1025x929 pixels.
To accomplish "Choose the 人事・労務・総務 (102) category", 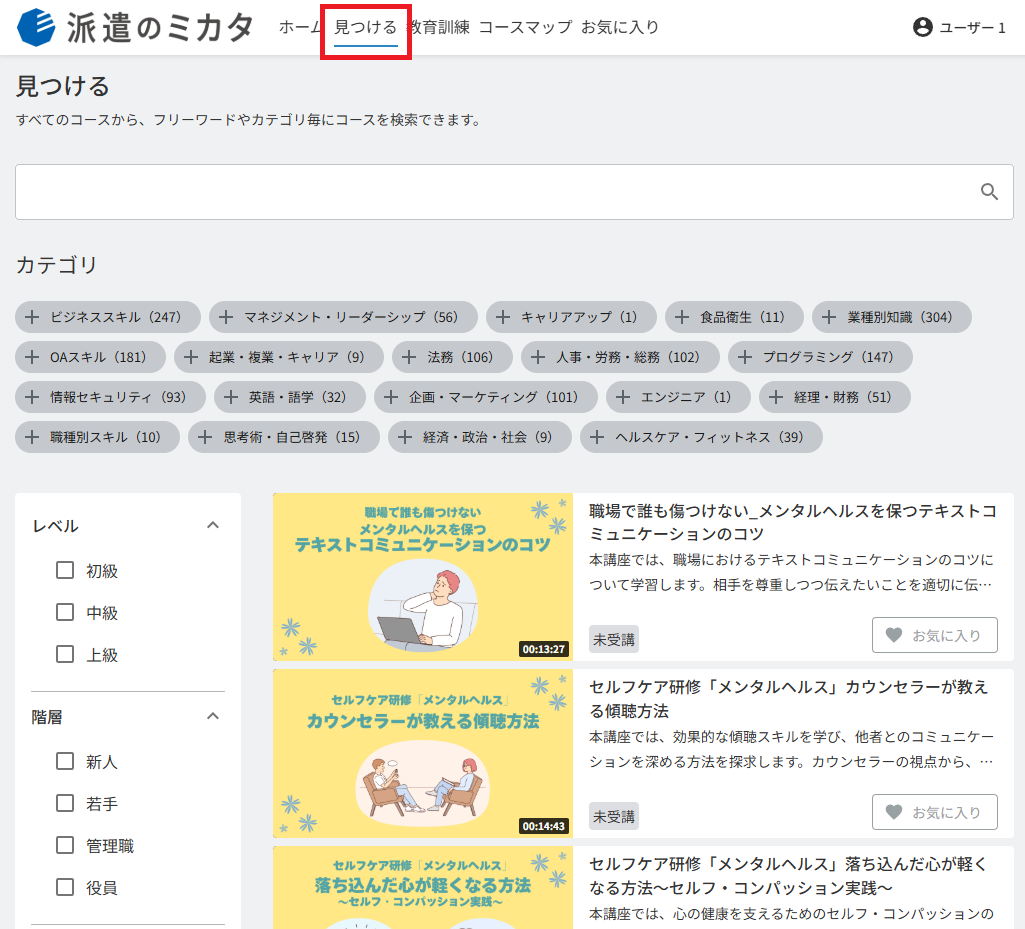I will click(x=620, y=357).
